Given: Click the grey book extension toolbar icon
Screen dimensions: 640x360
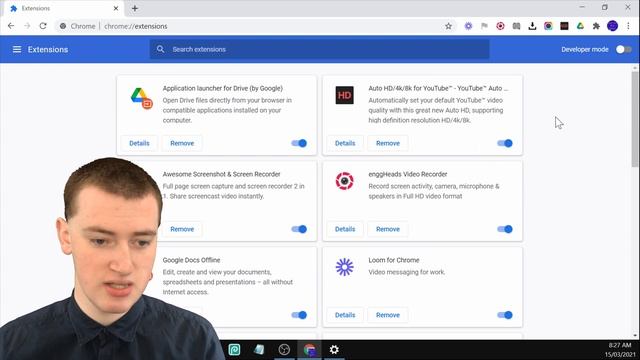Looking at the screenshot, I should pyautogui.click(x=516, y=26).
